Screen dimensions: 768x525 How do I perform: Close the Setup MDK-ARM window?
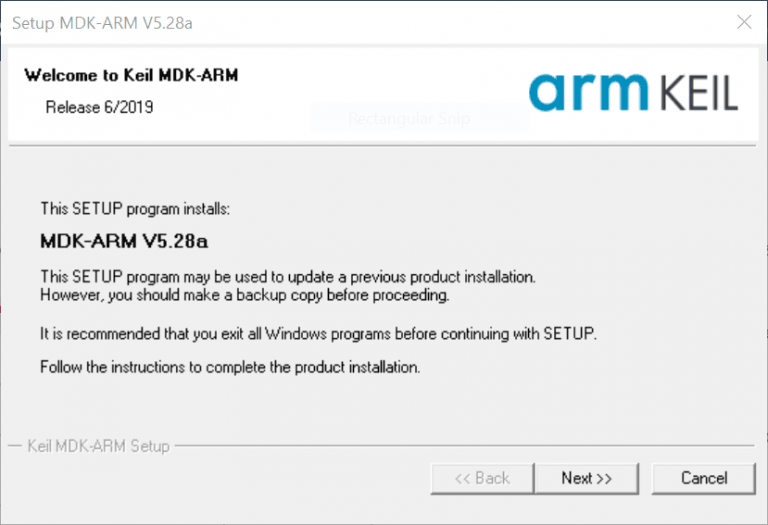pos(743,21)
